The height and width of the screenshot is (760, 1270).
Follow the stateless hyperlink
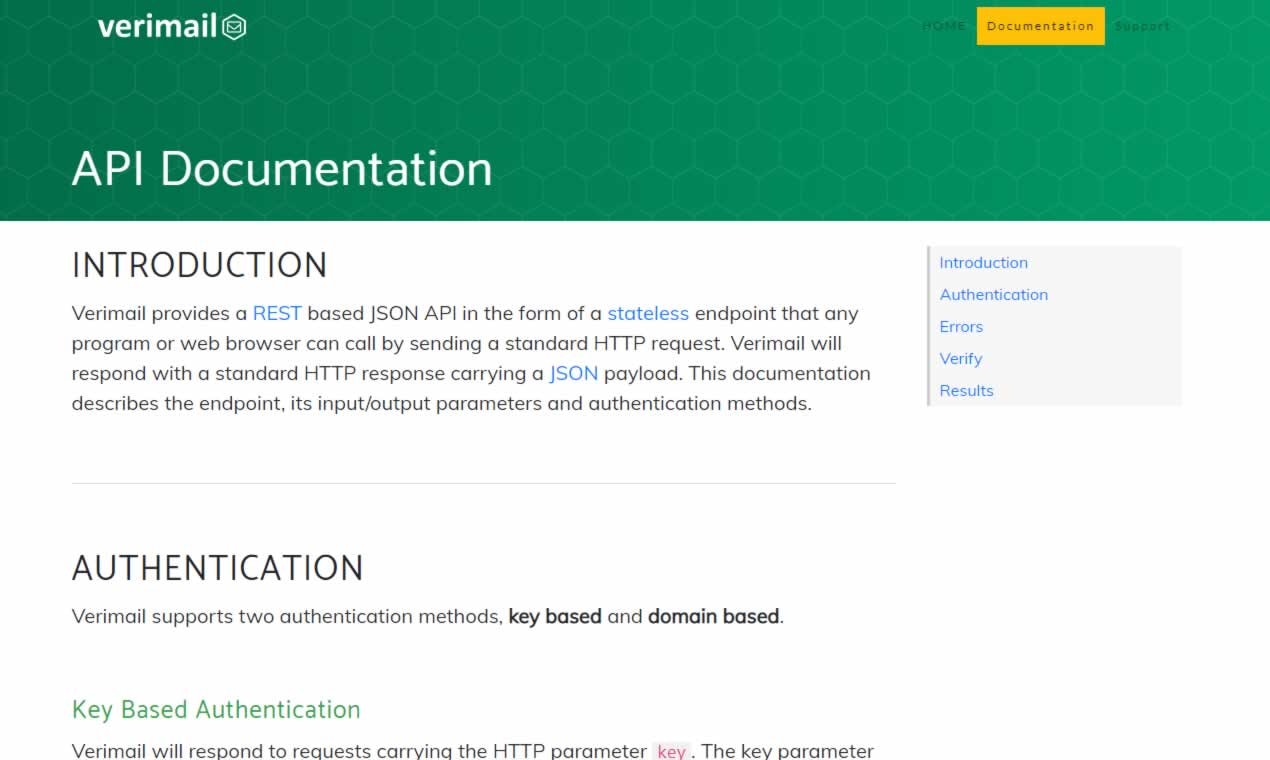[648, 313]
